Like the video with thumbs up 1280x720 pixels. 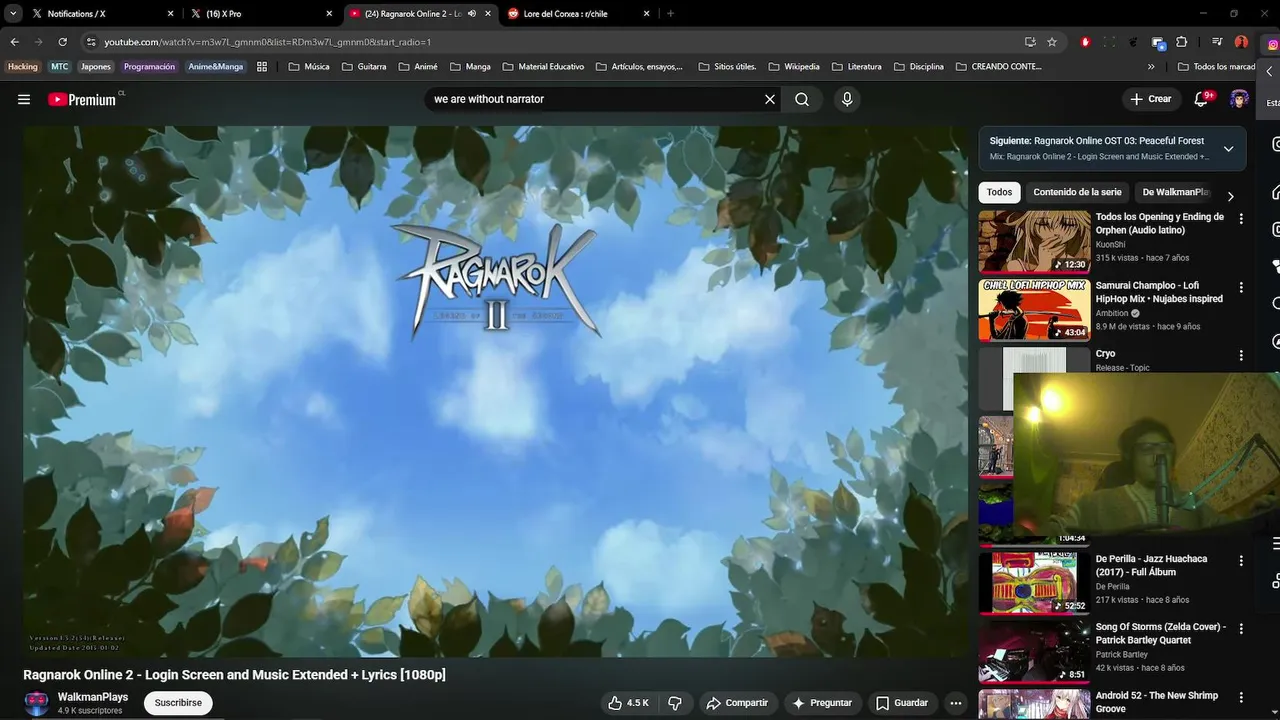[x=628, y=703]
